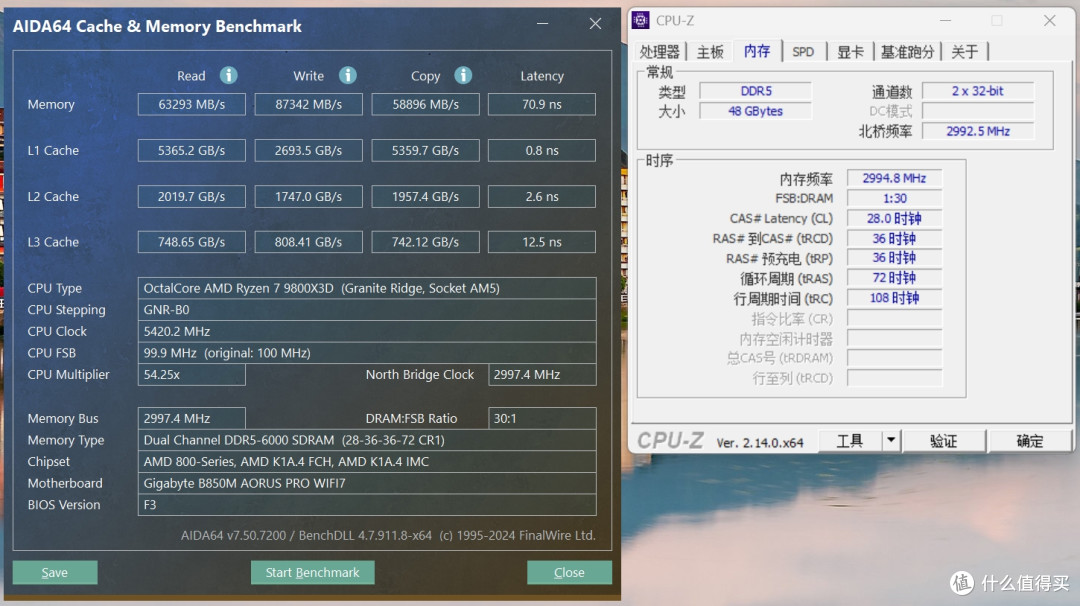Click the CPU Clock field 5420.2 MHz
Viewport: 1080px width, 606px height.
click(x=367, y=331)
